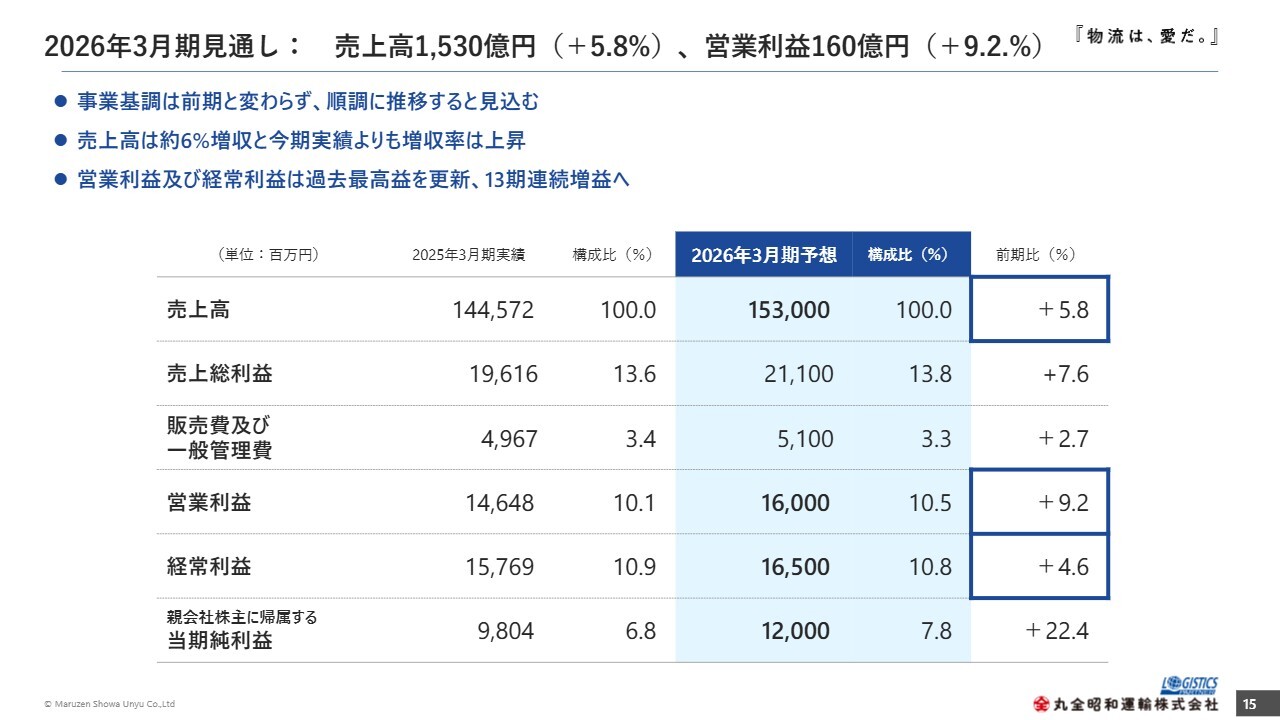Click the value 15,769
The height and width of the screenshot is (720, 1280).
point(500,566)
